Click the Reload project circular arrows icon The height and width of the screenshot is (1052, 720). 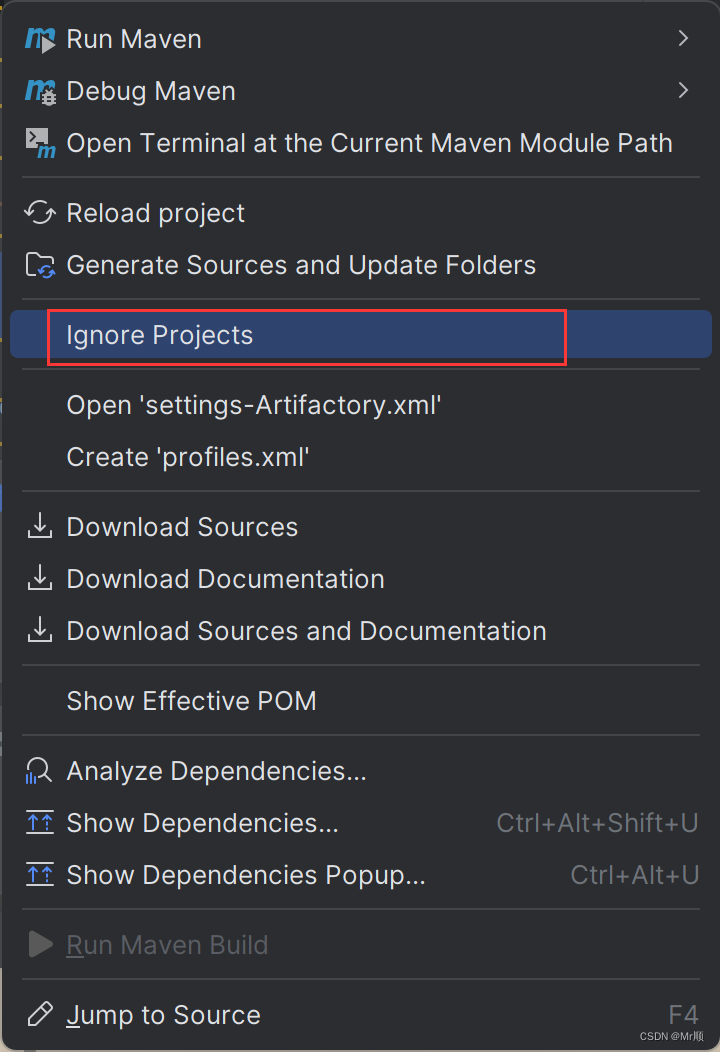tap(38, 212)
